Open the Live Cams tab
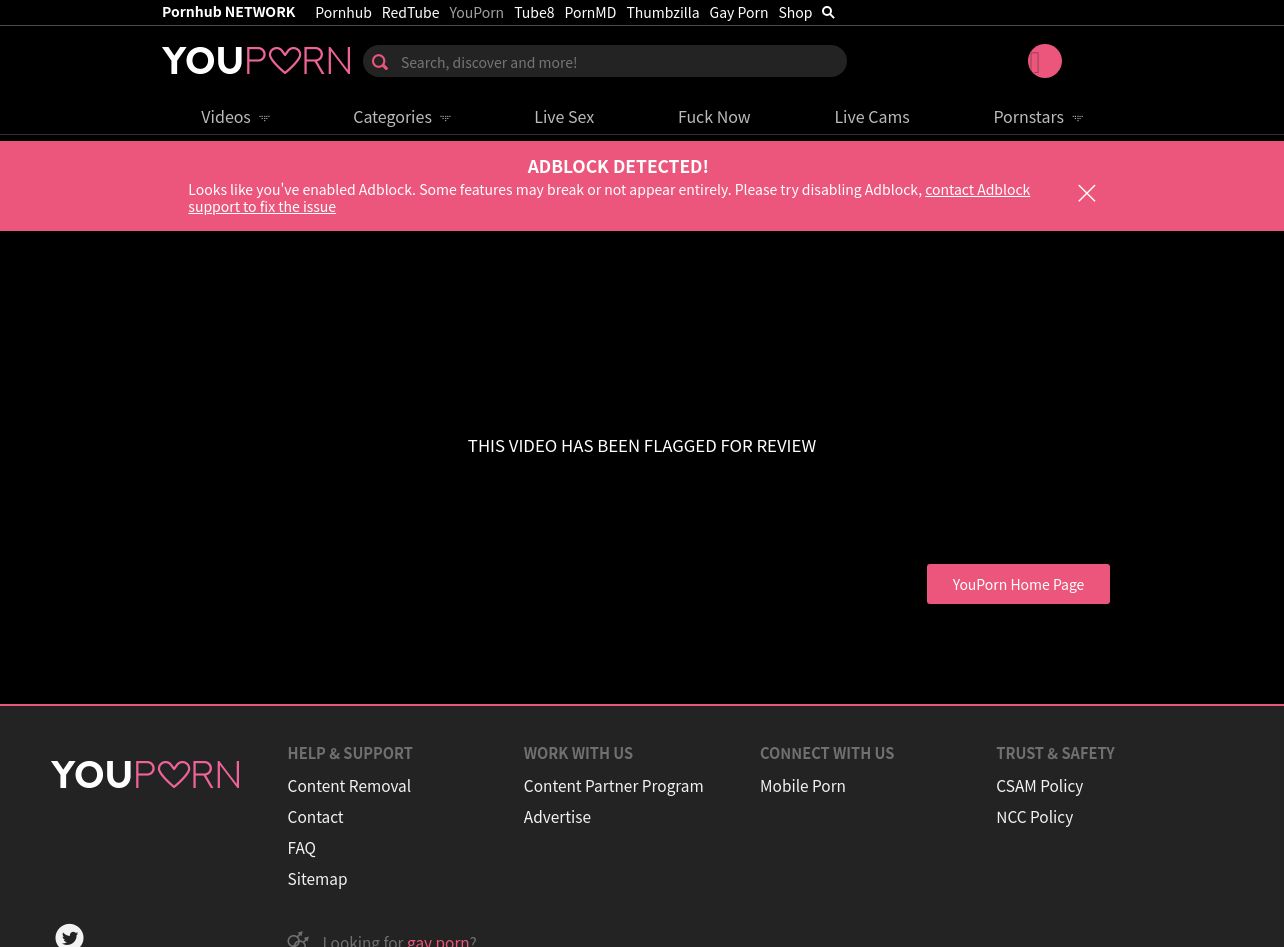 (x=872, y=117)
